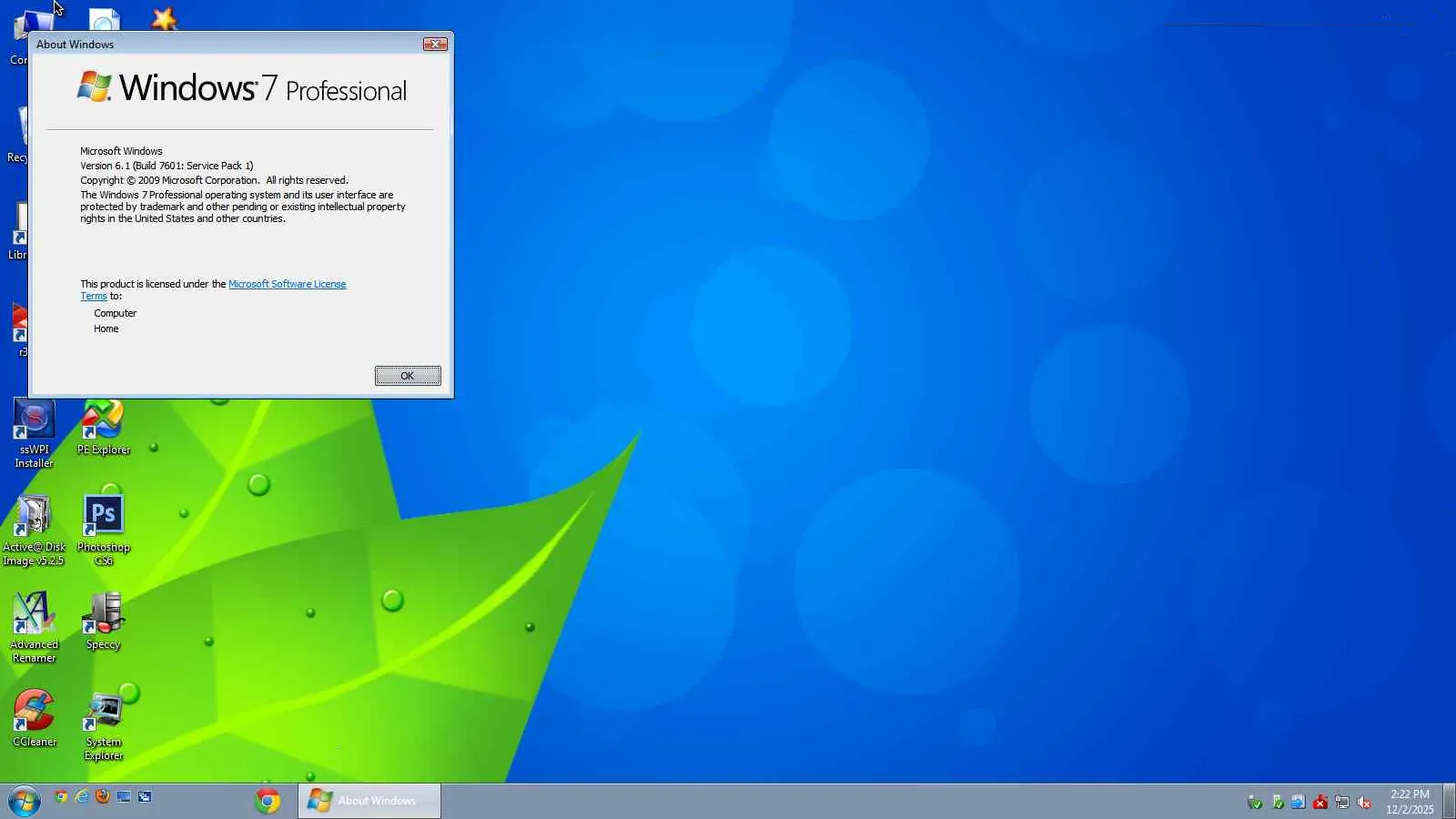The width and height of the screenshot is (1456, 819).
Task: Select the System Explorer desktop icon
Action: [x=104, y=725]
